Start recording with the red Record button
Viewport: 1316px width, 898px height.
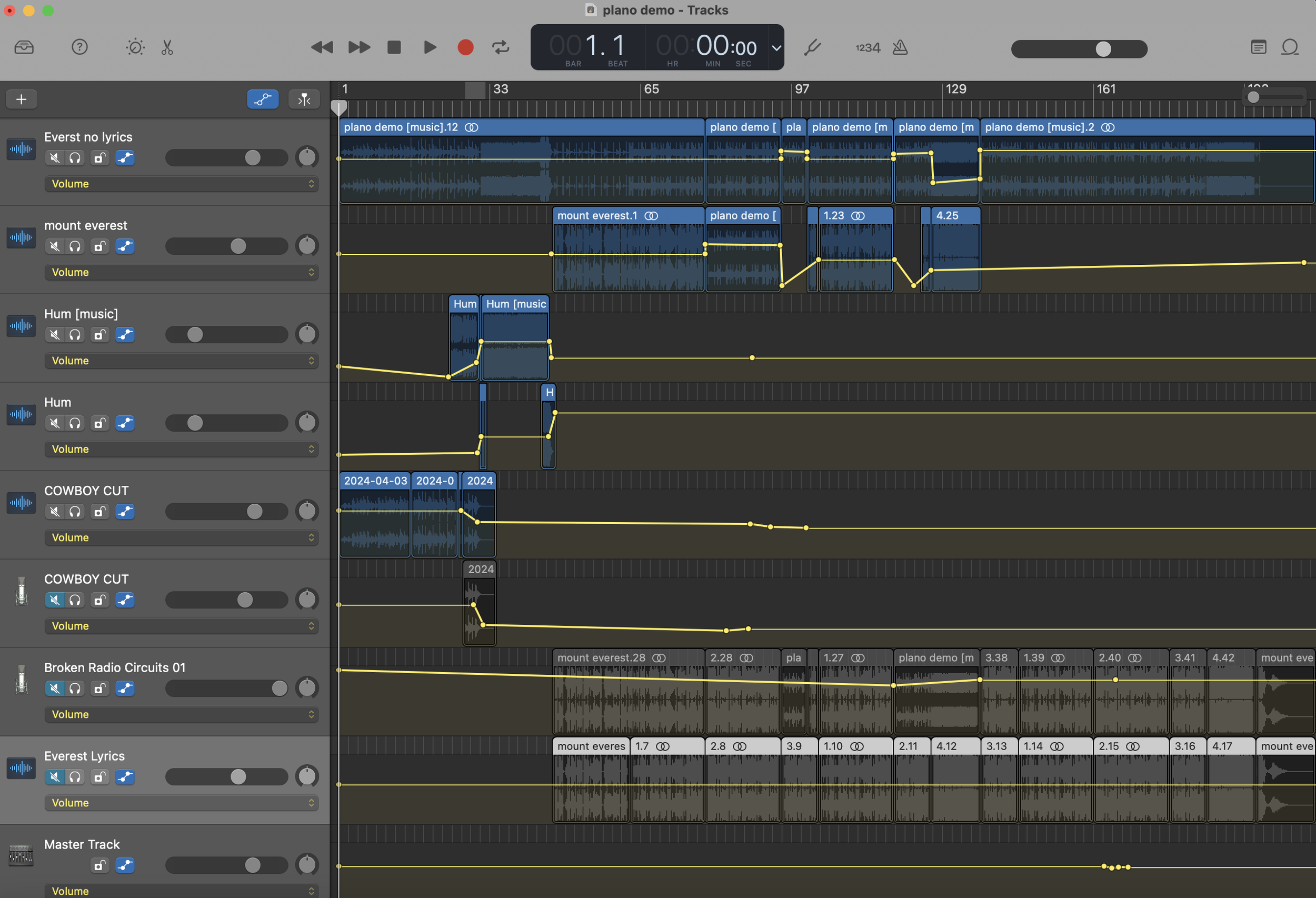(x=465, y=47)
